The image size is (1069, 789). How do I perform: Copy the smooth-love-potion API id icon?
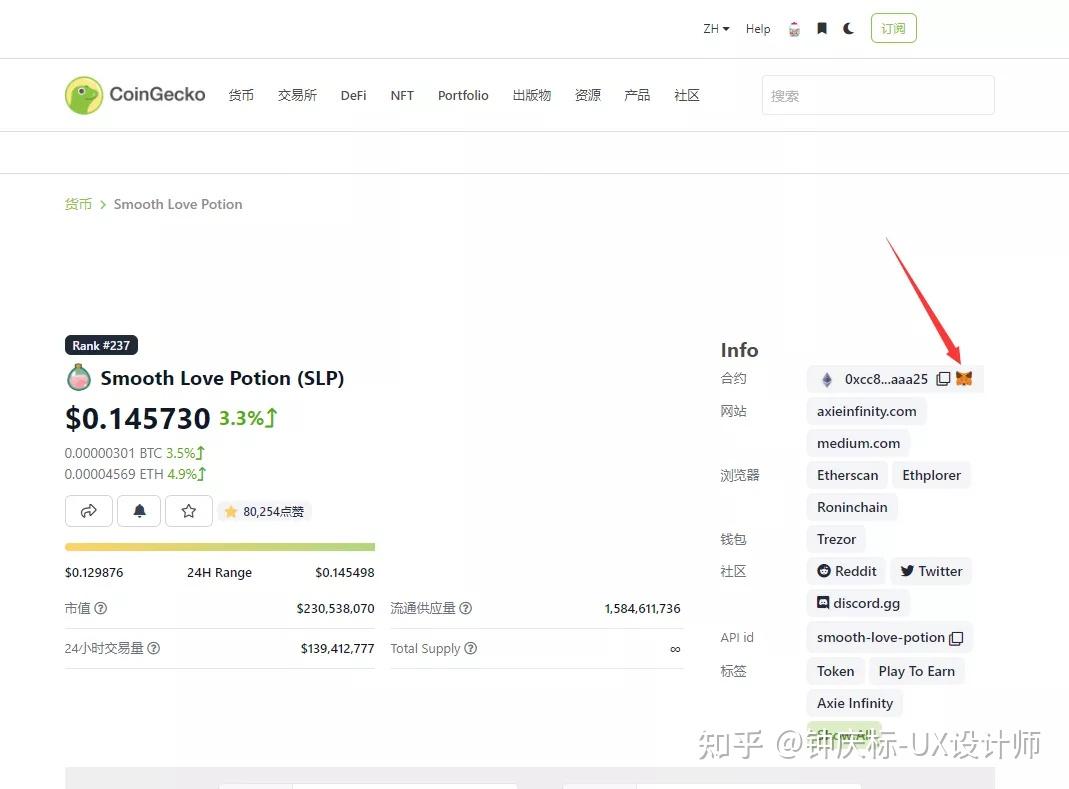click(x=957, y=638)
